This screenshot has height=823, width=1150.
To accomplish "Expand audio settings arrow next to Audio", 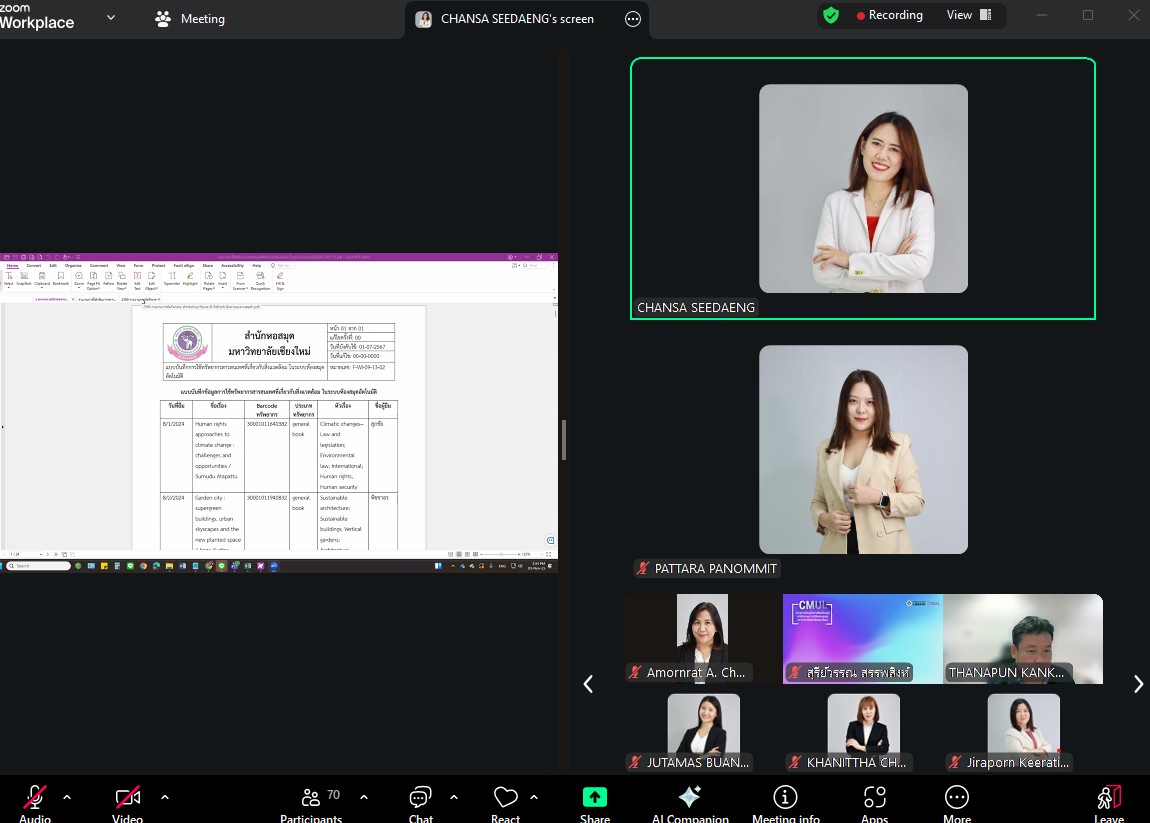I will [67, 797].
